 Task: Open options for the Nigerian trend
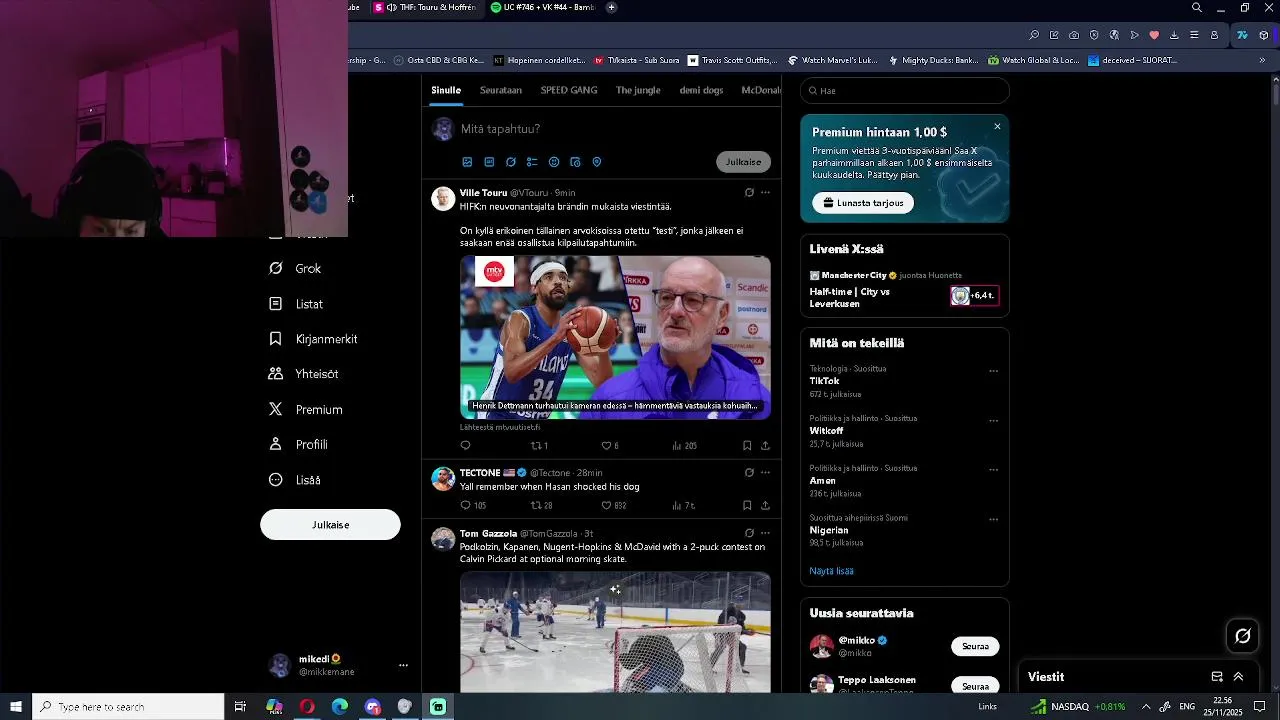pyautogui.click(x=993, y=520)
